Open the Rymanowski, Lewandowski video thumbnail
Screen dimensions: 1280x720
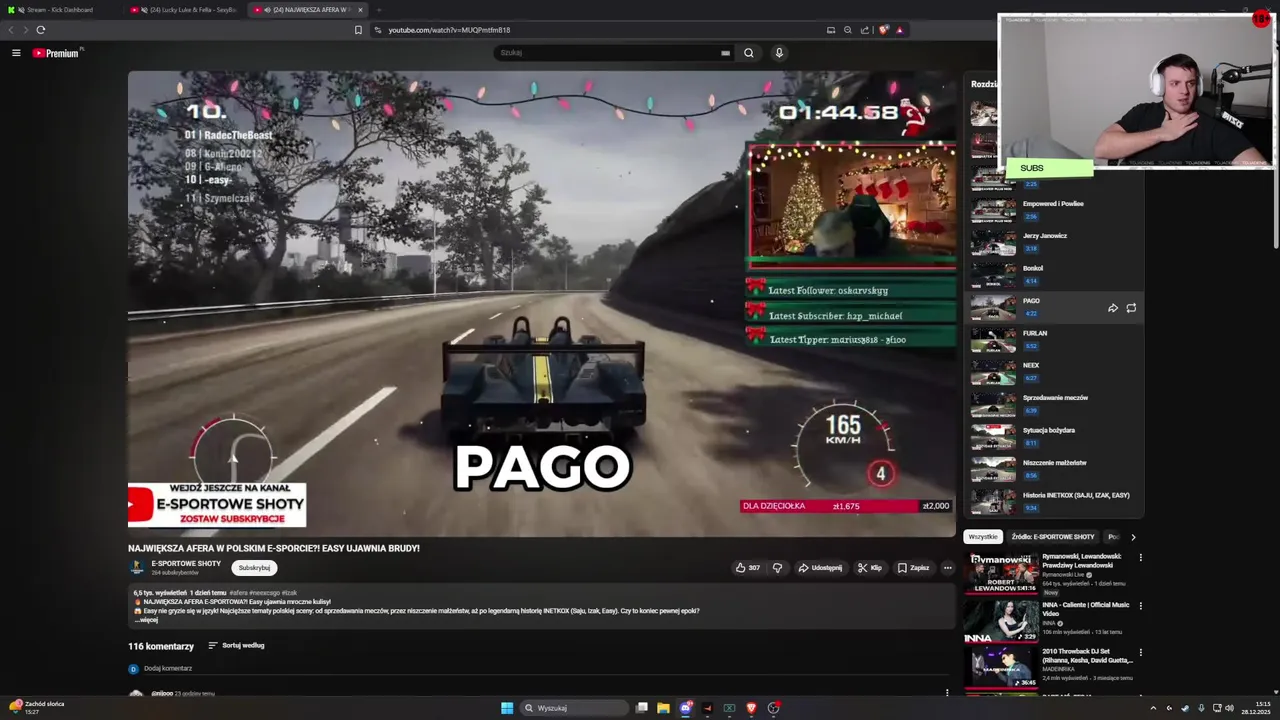point(1001,572)
